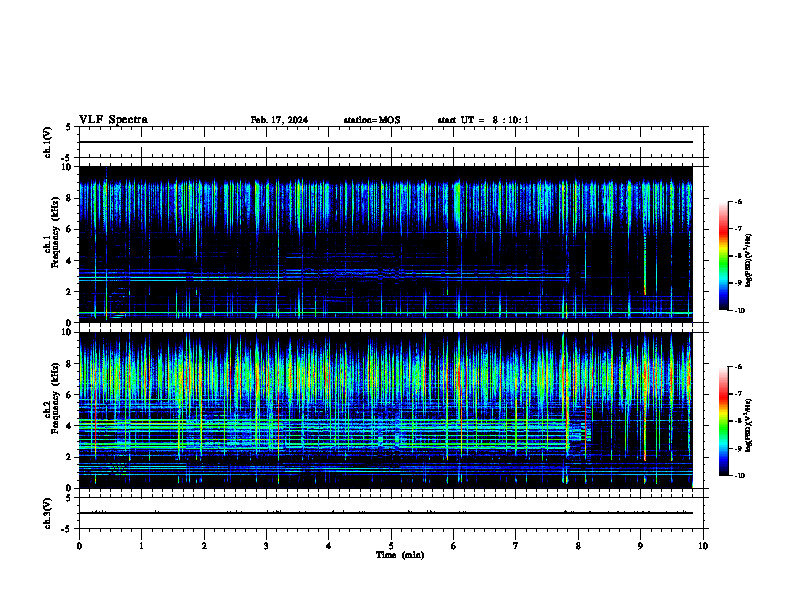Click time axis tick label '4'
The width and height of the screenshot is (792, 612).
coord(328,546)
